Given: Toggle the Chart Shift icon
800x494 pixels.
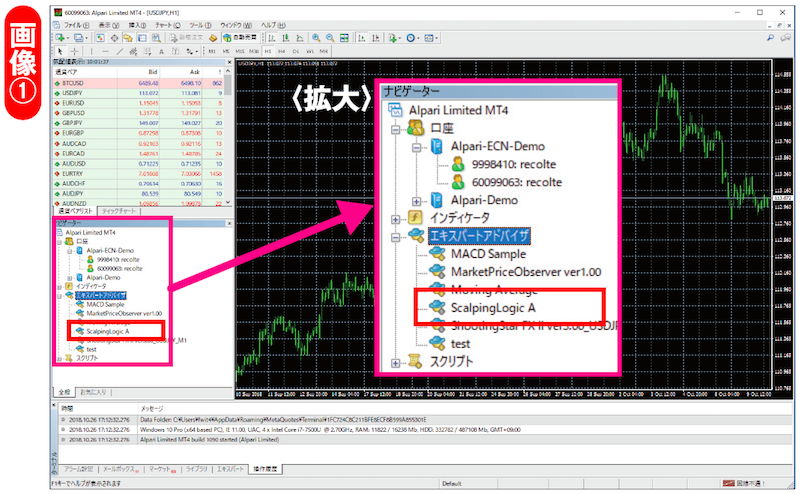Looking at the screenshot, I should coord(376,38).
